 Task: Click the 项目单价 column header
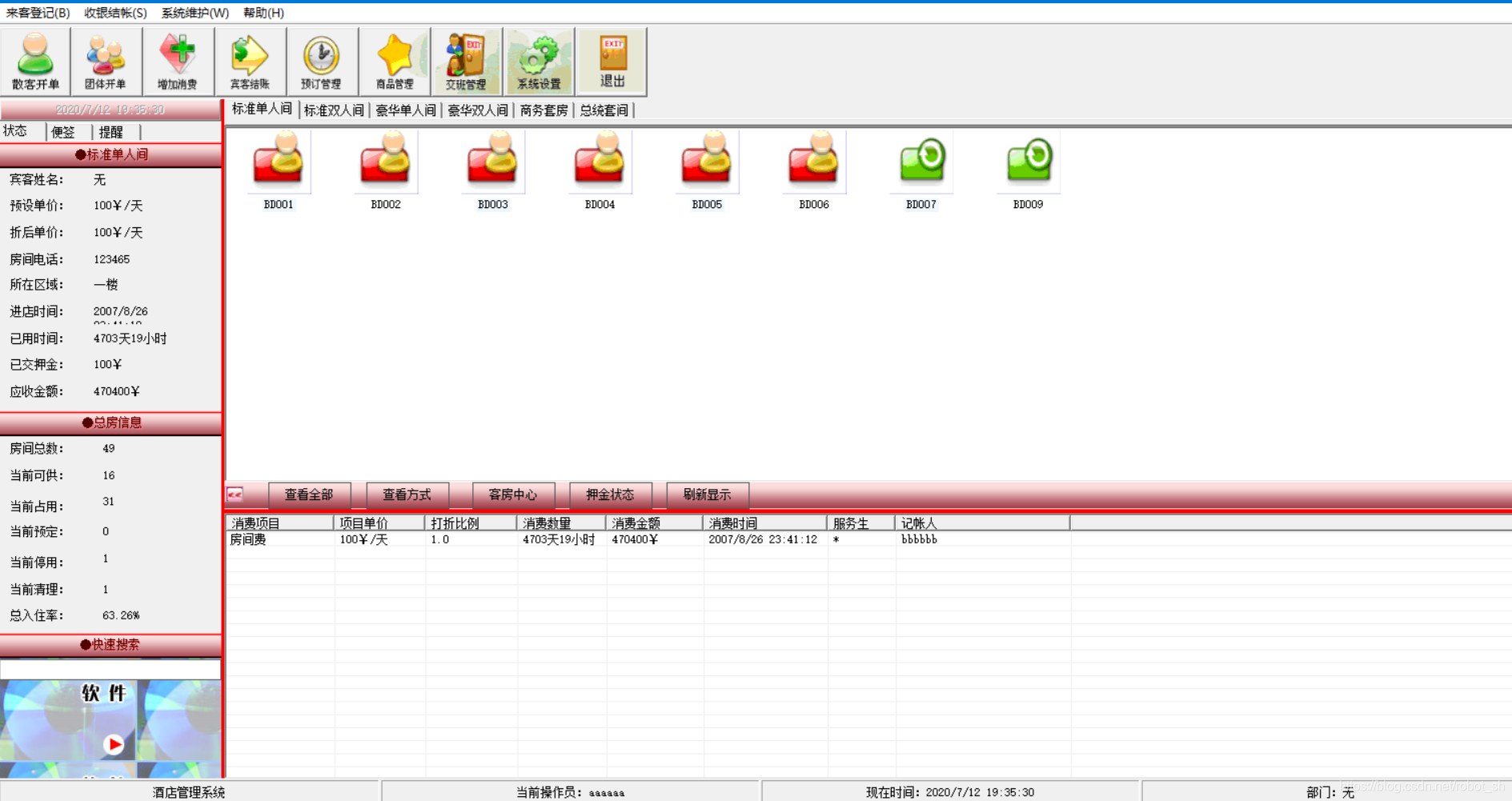click(379, 523)
